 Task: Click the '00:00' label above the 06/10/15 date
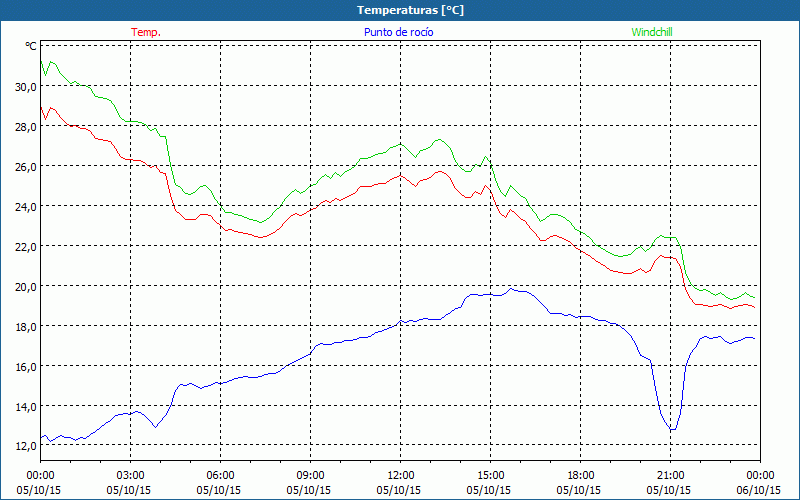pos(760,476)
